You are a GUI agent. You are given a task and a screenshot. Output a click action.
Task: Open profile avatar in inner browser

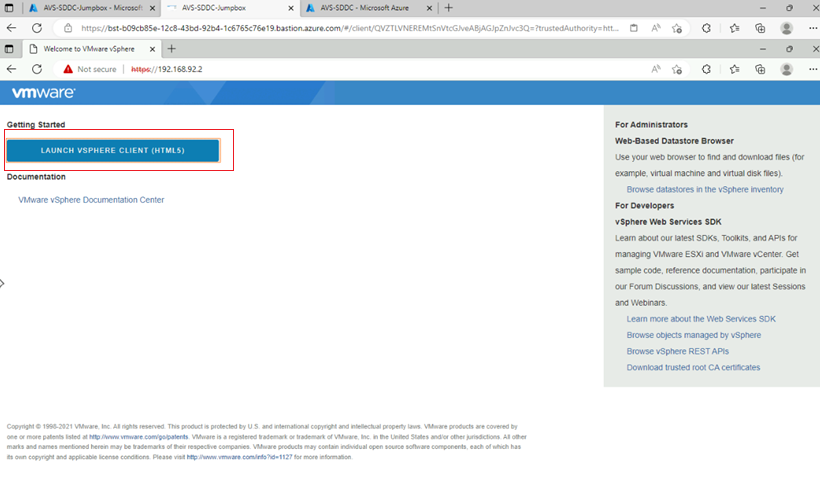click(x=787, y=69)
